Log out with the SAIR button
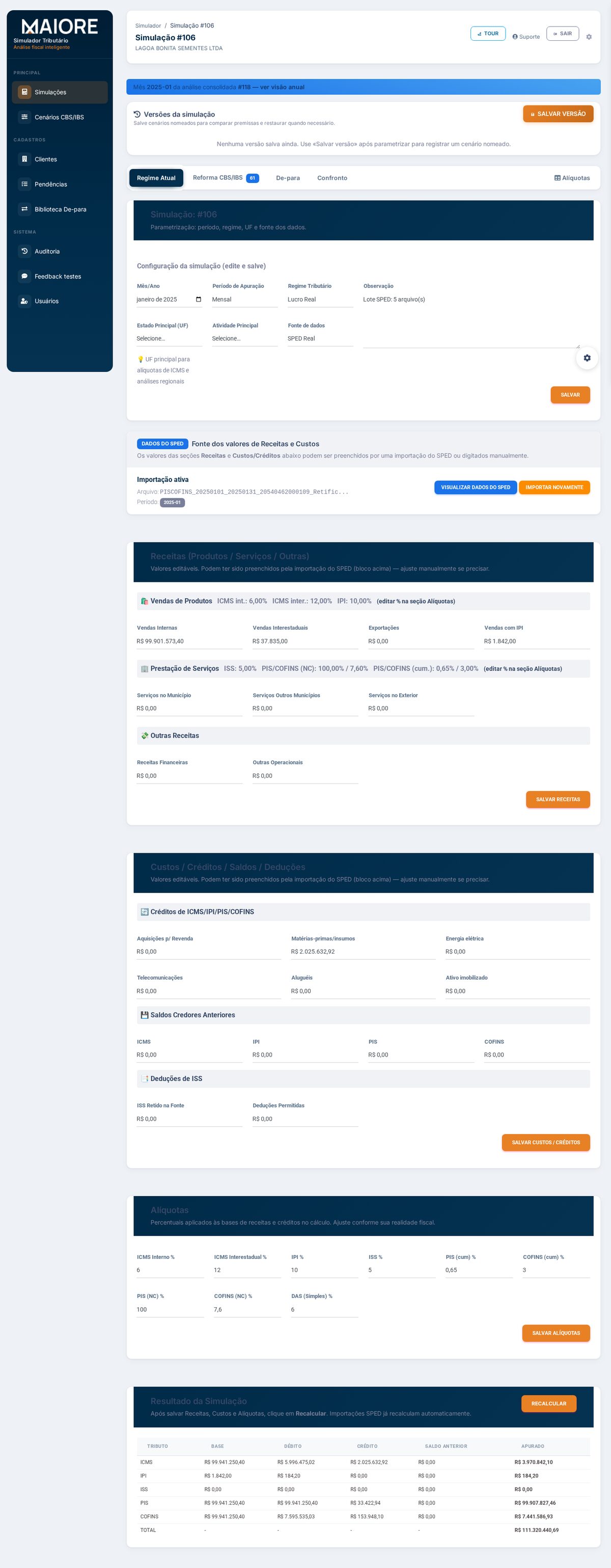Screen dimensions: 611x1568 [x=562, y=34]
